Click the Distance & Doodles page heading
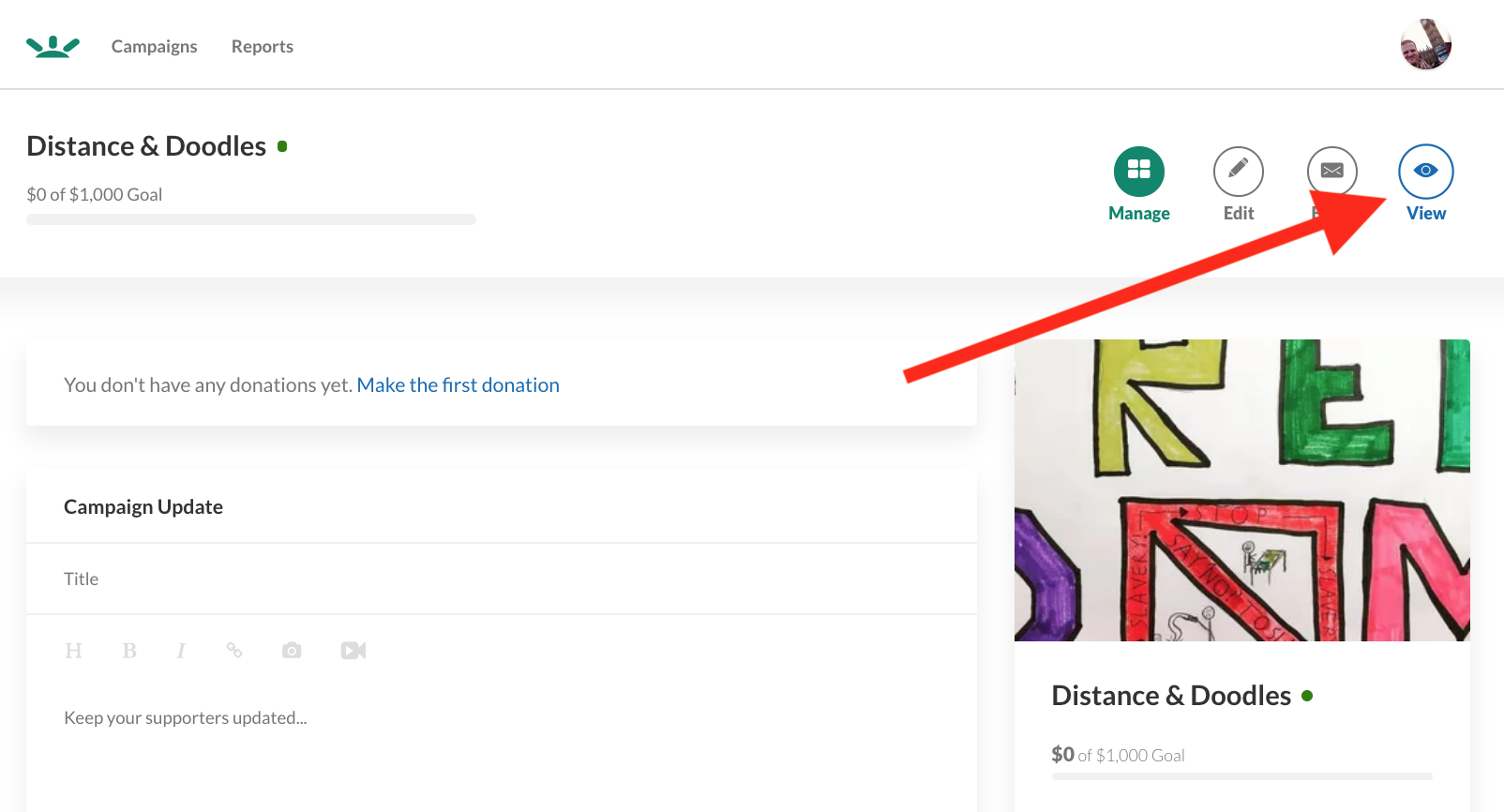1504x812 pixels. coord(146,146)
